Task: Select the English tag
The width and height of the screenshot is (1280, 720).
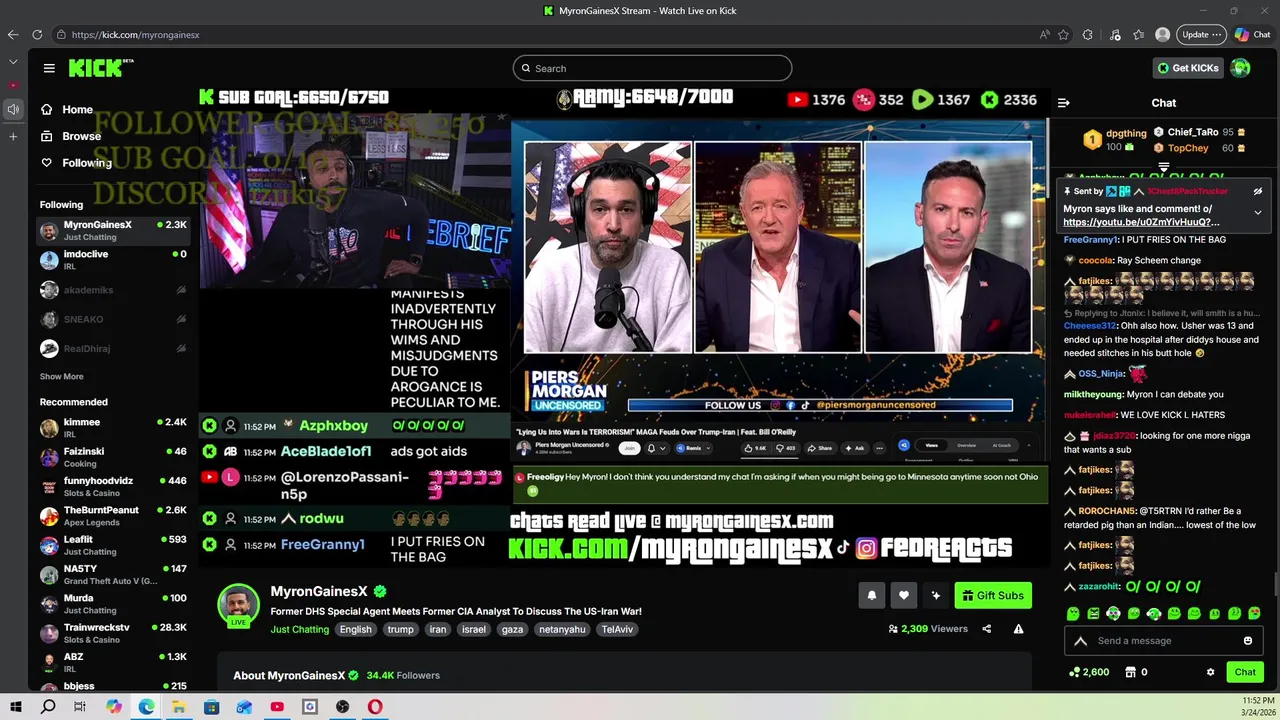Action: [355, 629]
